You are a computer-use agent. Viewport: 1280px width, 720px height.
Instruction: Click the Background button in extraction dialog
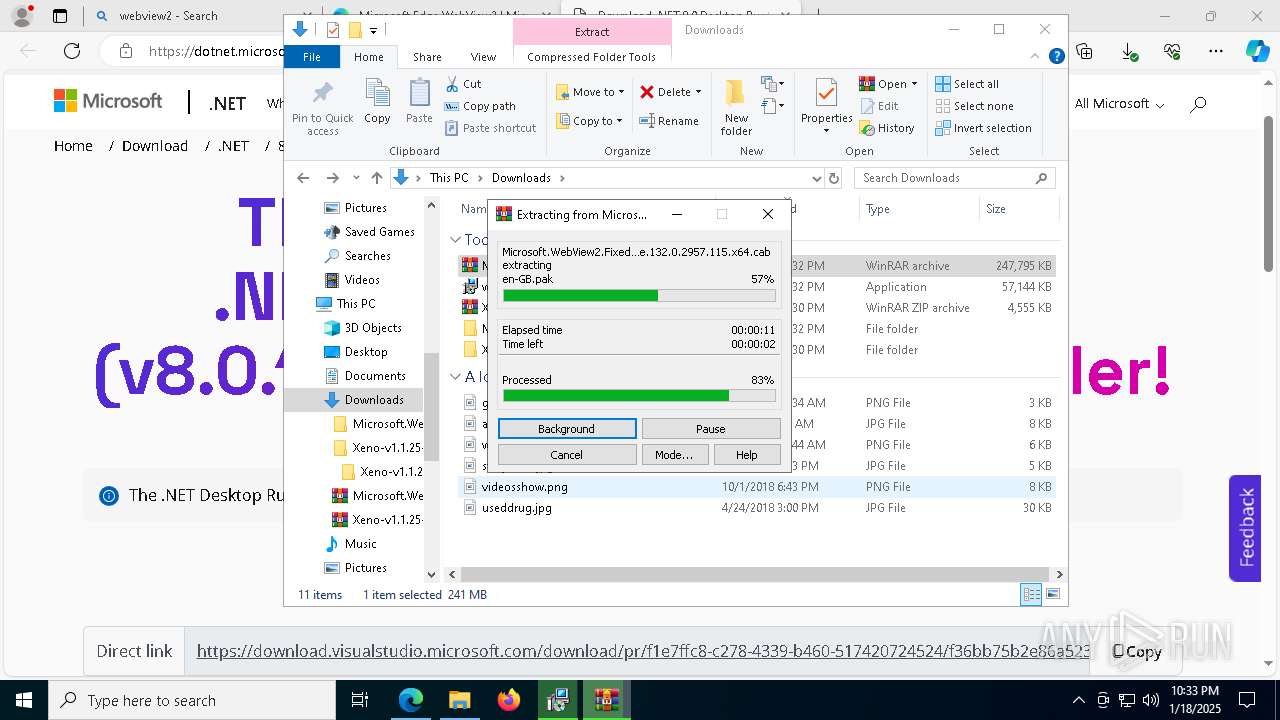click(x=567, y=429)
